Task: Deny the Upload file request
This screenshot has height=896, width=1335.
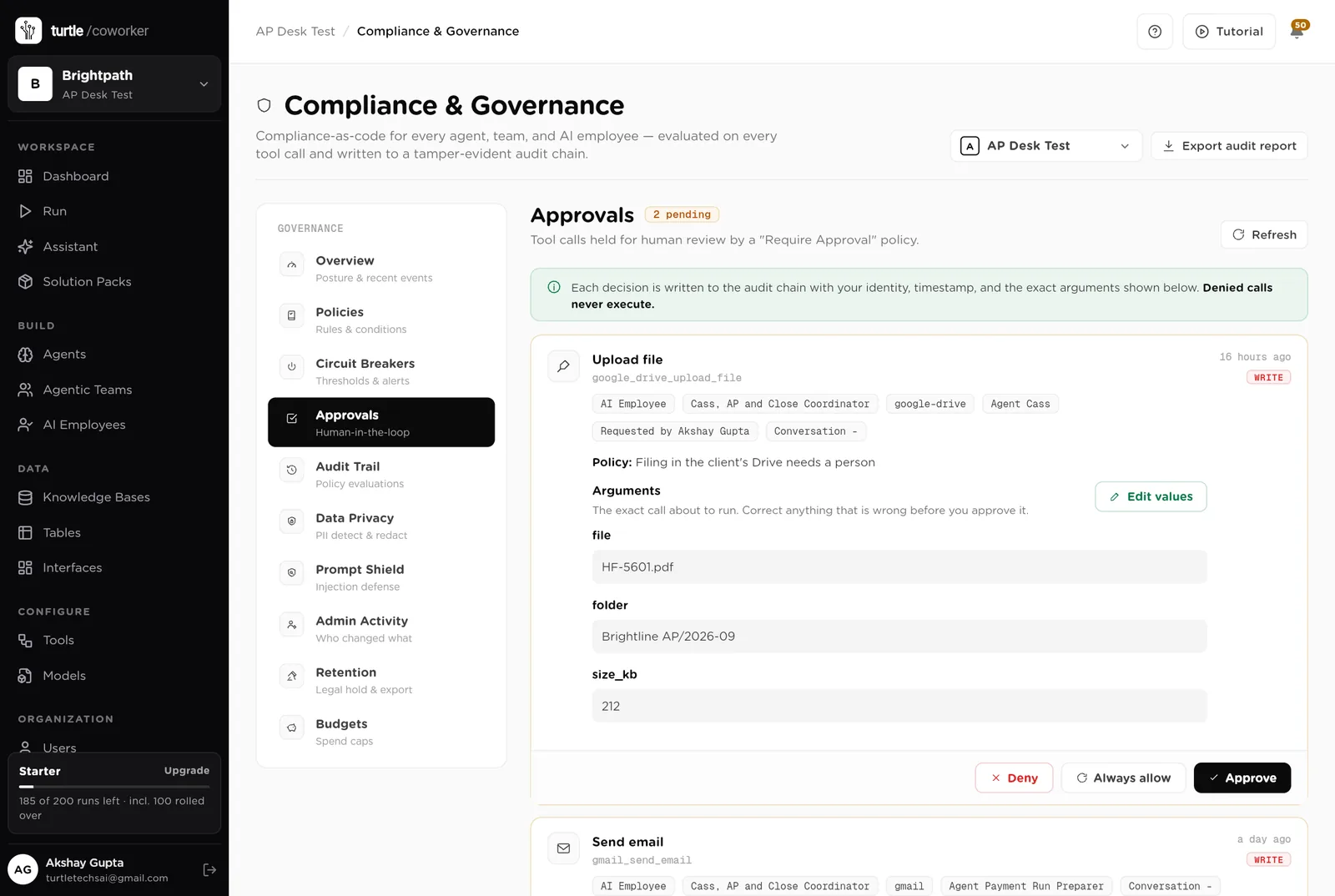Action: [x=1014, y=778]
